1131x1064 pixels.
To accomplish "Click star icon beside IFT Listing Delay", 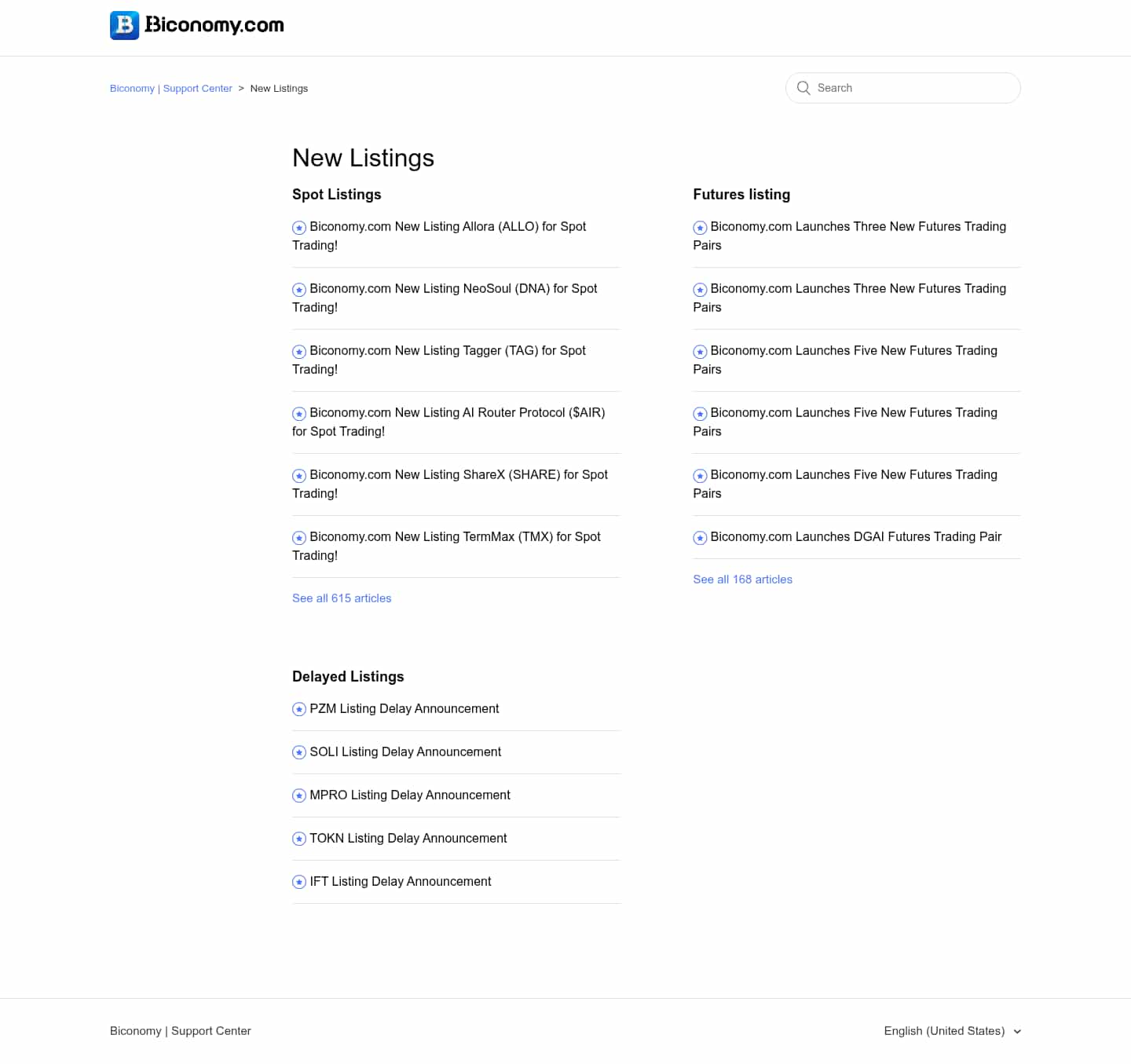I will 299,882.
